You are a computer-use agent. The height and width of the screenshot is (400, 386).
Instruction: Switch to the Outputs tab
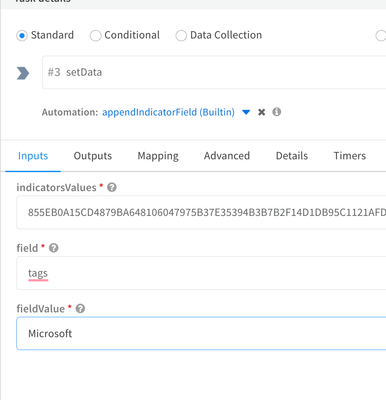pyautogui.click(x=93, y=156)
